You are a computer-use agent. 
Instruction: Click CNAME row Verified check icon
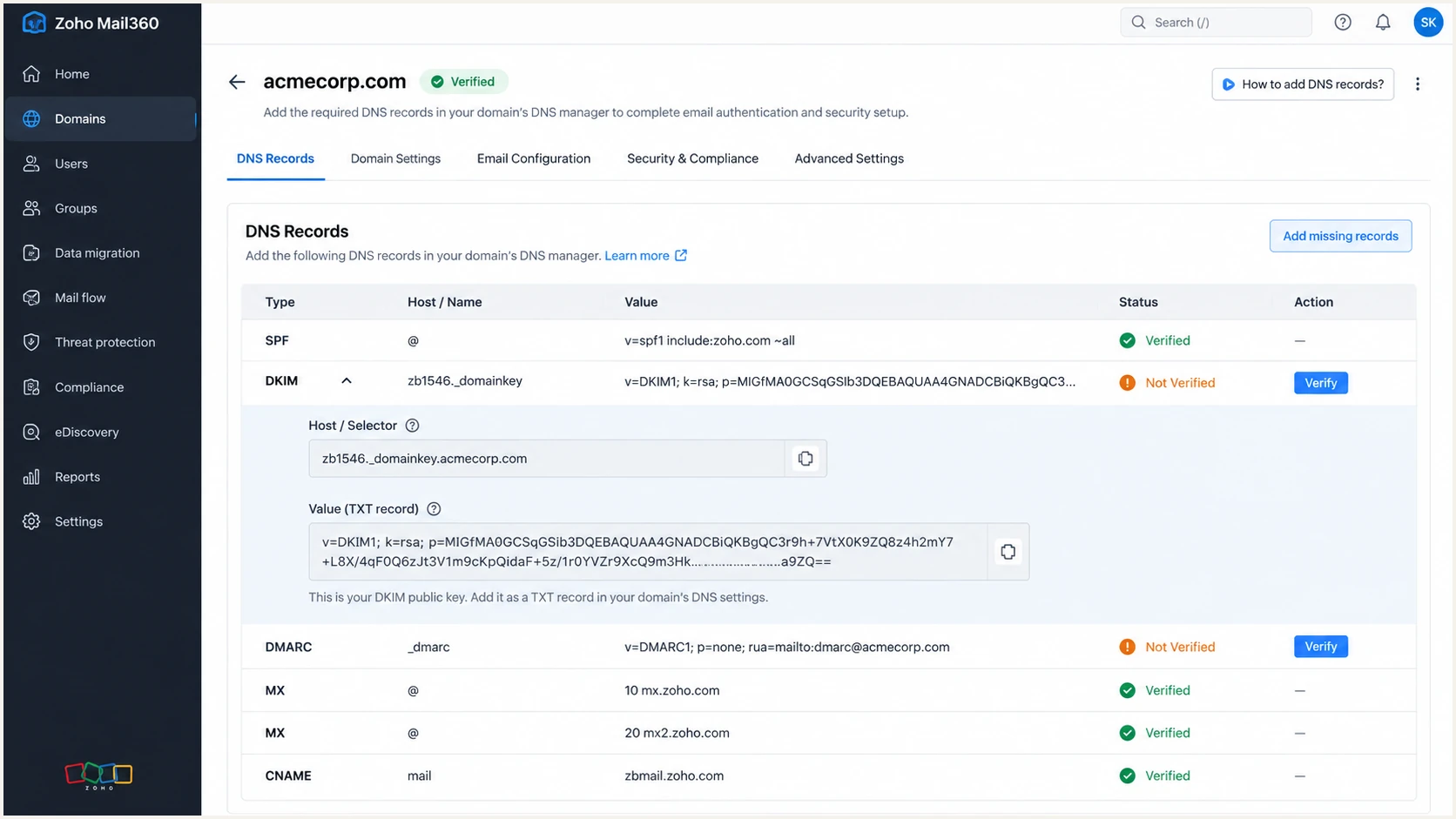pos(1127,775)
